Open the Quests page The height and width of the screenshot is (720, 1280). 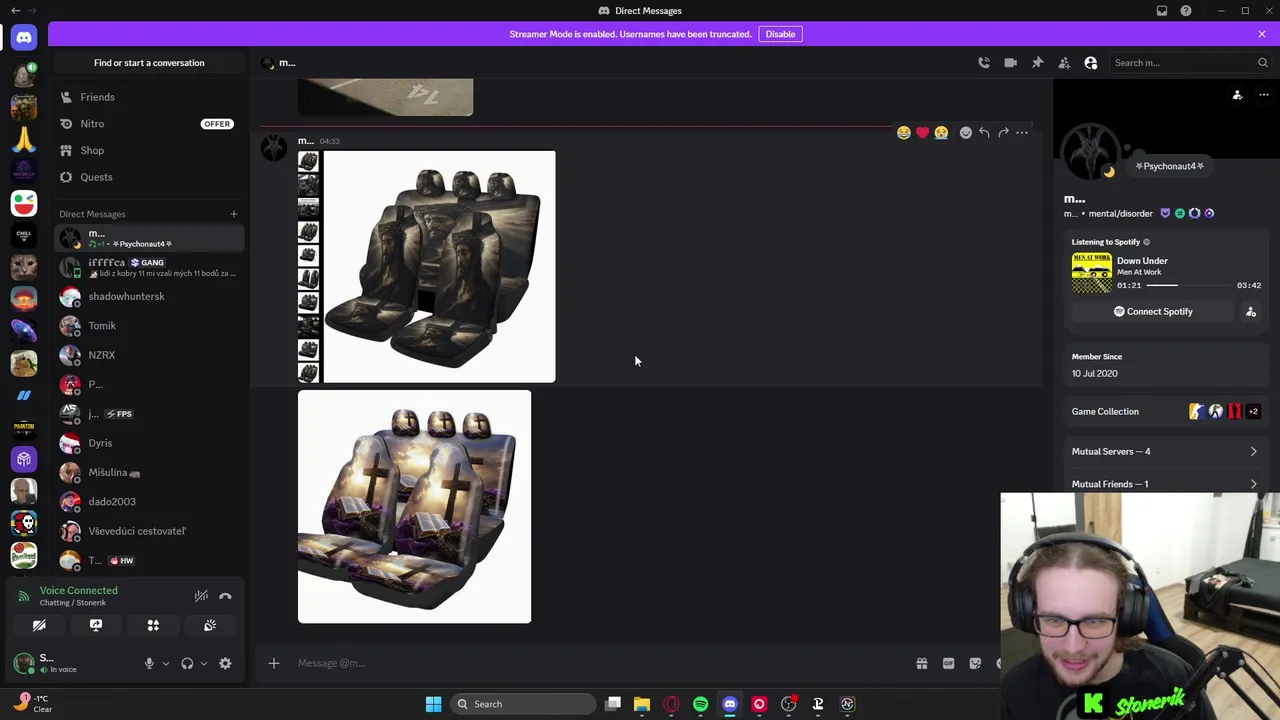[149, 177]
